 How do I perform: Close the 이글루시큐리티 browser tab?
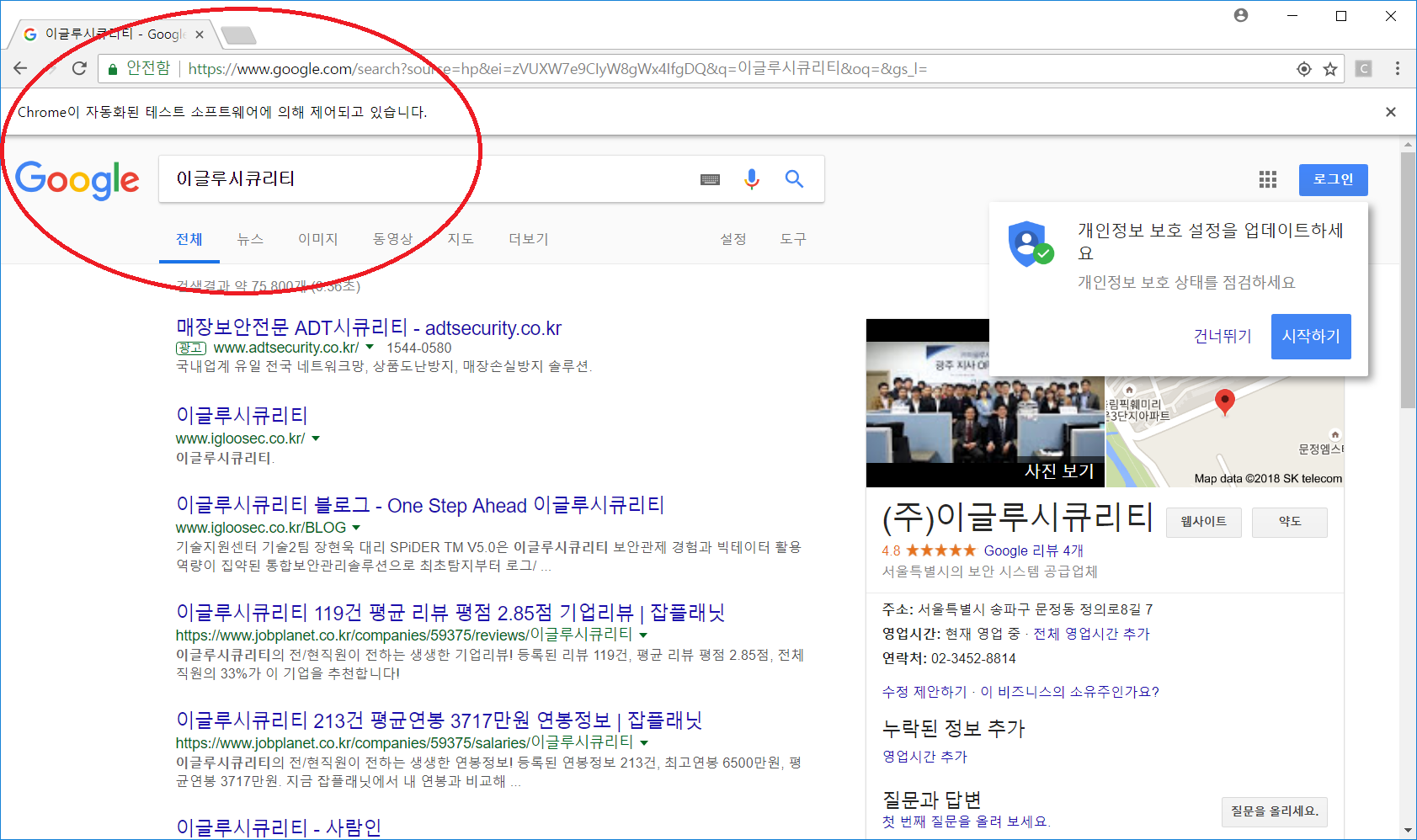coord(200,35)
